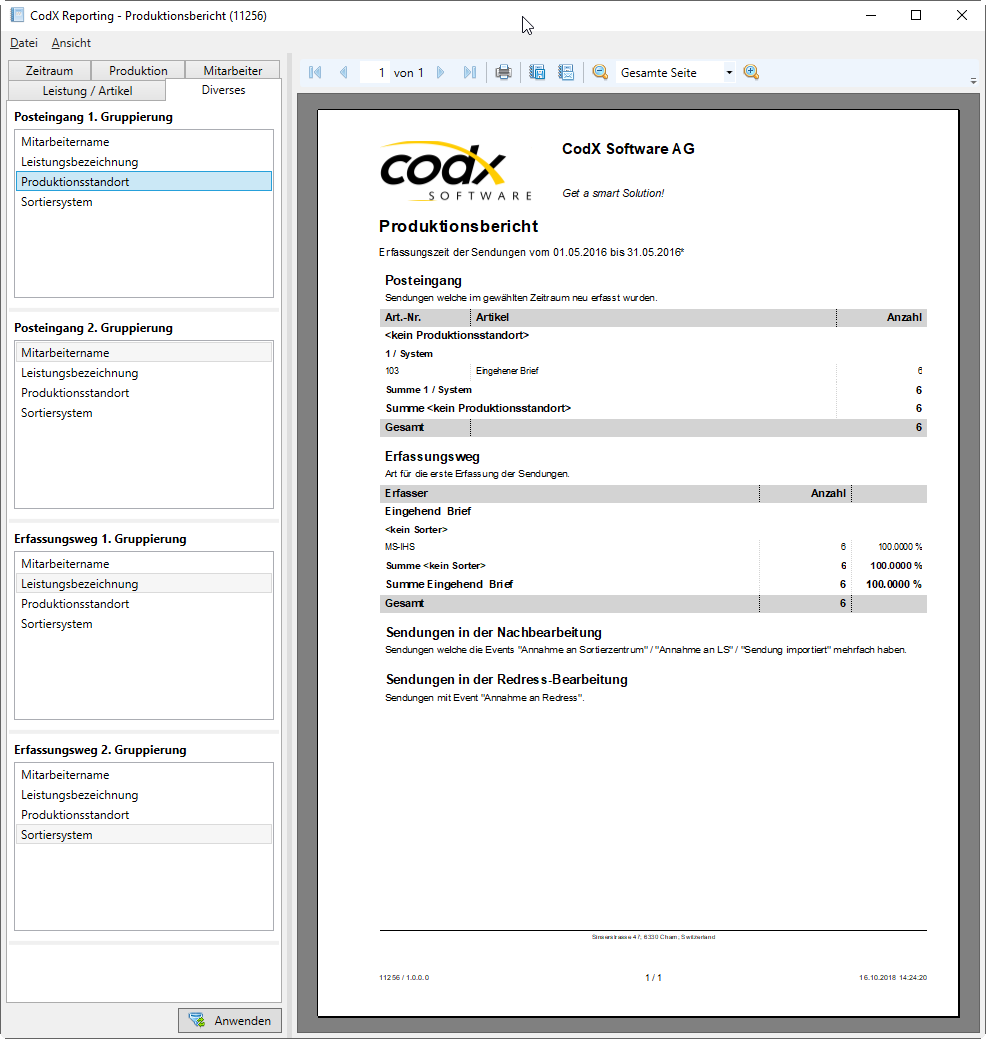The image size is (986, 1039).
Task: Select Produktionsstandort in Posteingang 1. Gruppierung
Action: point(144,182)
